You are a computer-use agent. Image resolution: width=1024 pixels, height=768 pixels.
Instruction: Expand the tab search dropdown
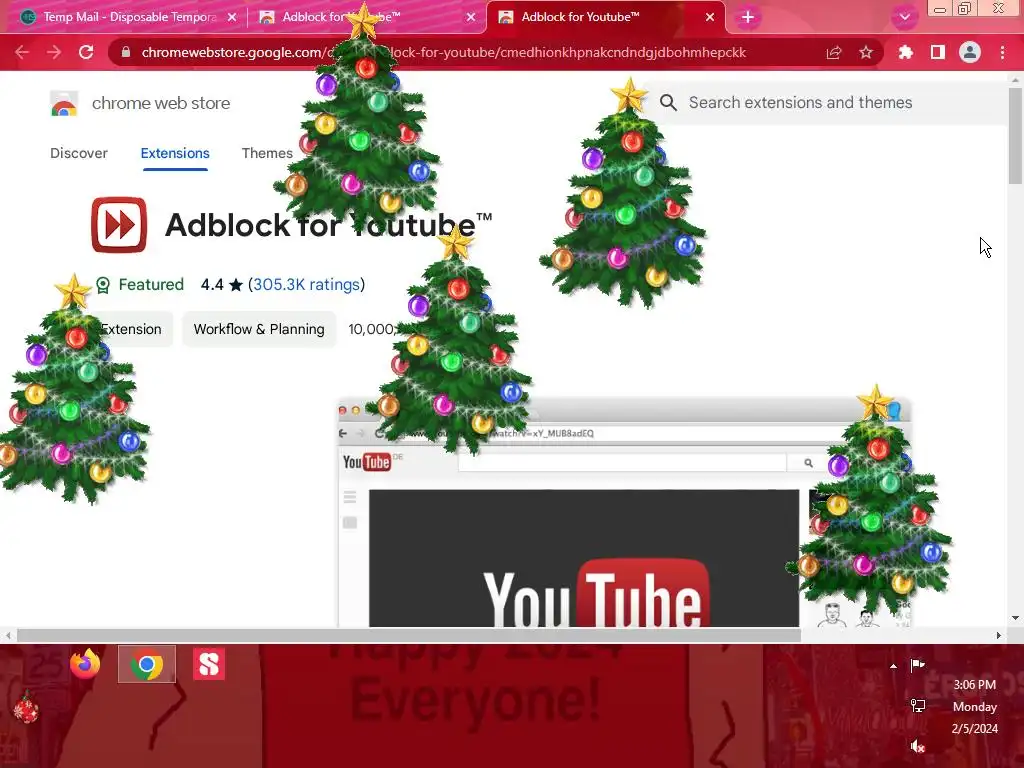(904, 17)
